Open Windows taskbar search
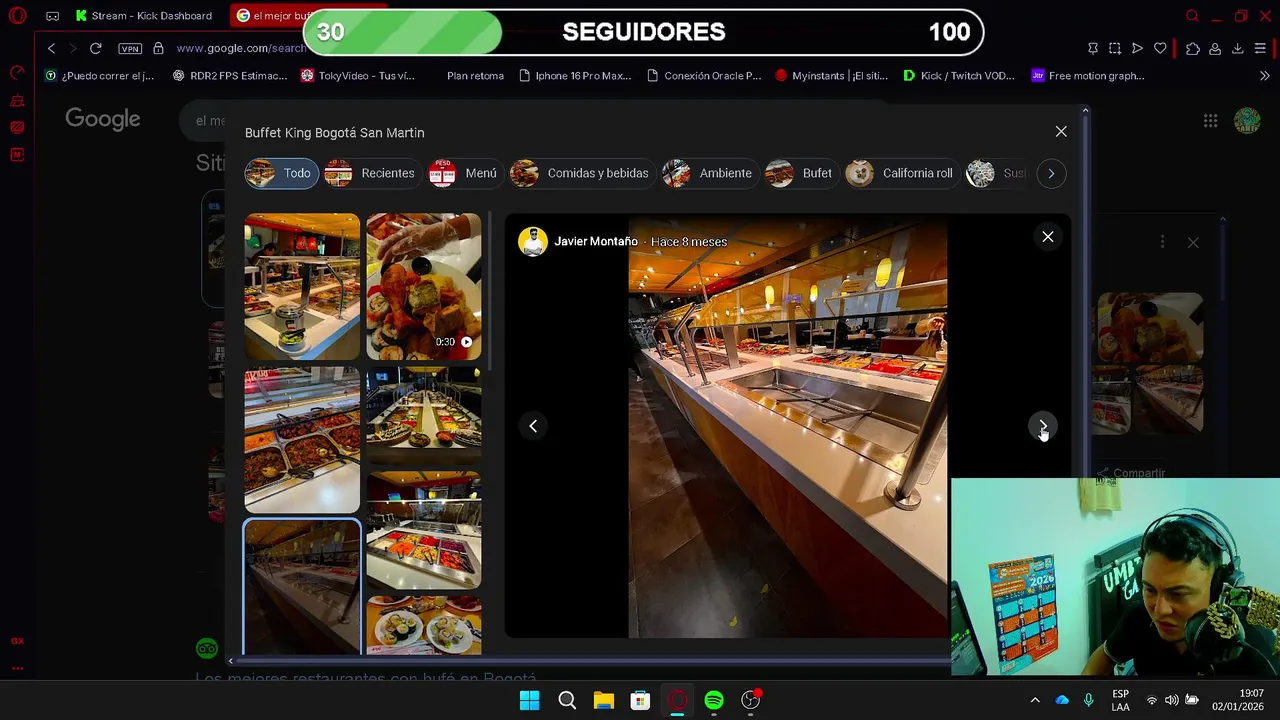1280x720 pixels. [x=567, y=700]
